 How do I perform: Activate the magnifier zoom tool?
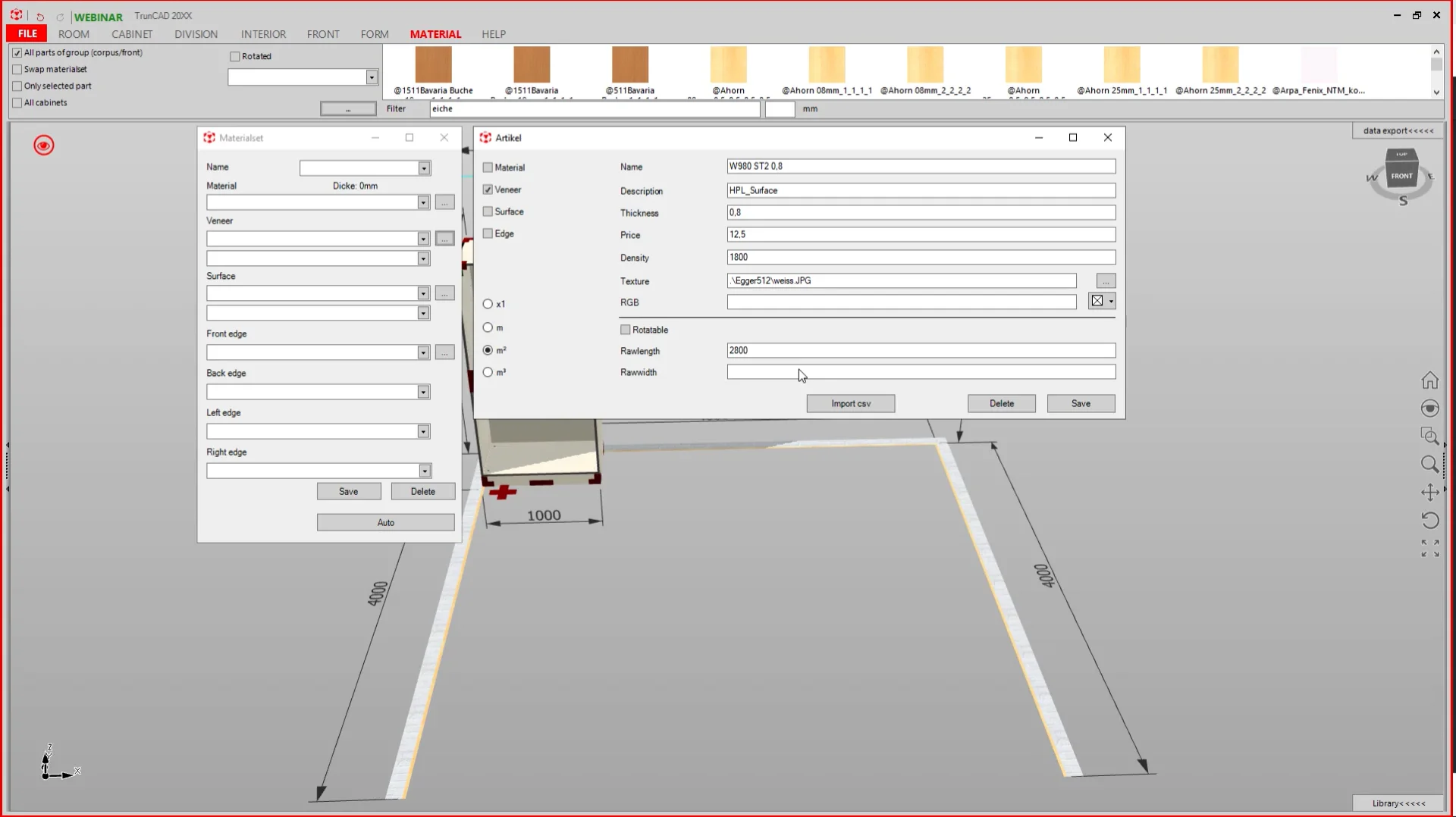[1430, 465]
